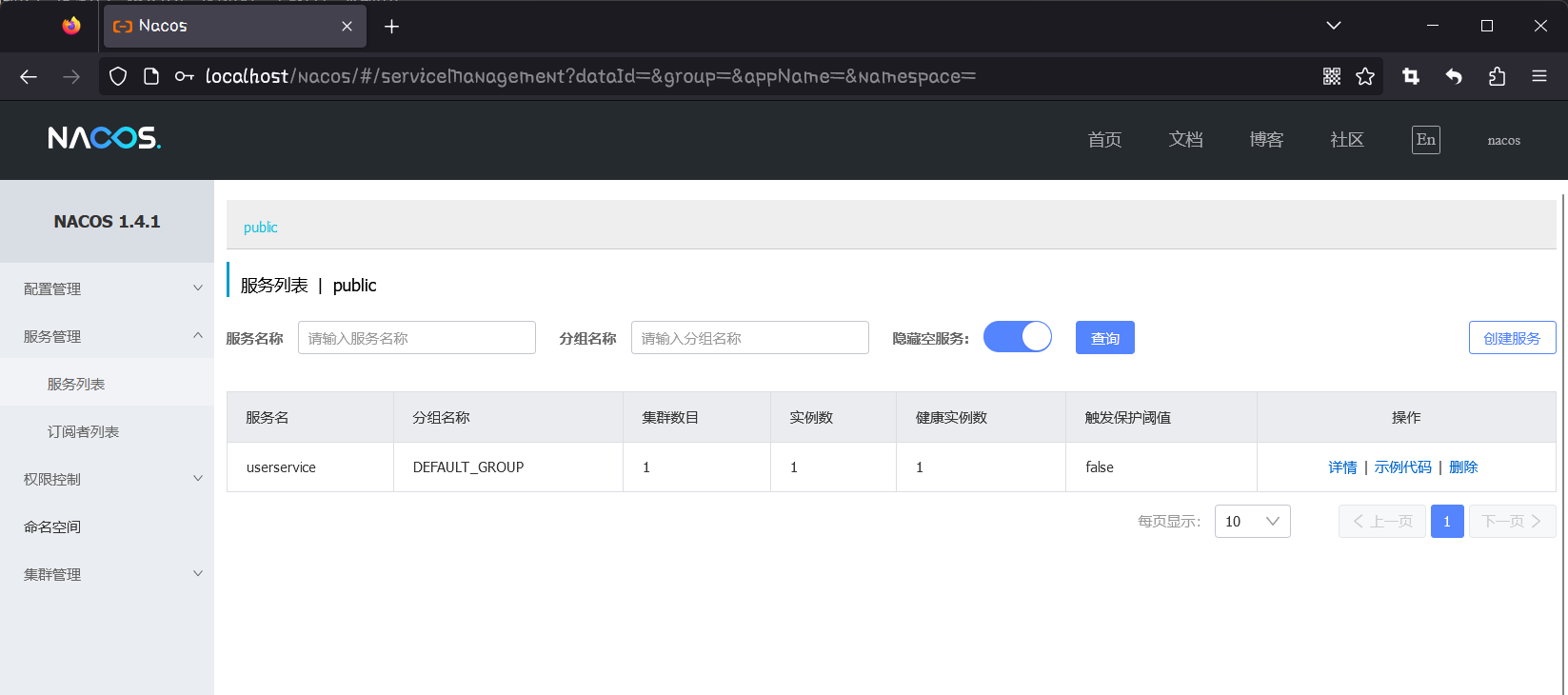Open the 每页显示 page size dropdown

[x=1253, y=522]
